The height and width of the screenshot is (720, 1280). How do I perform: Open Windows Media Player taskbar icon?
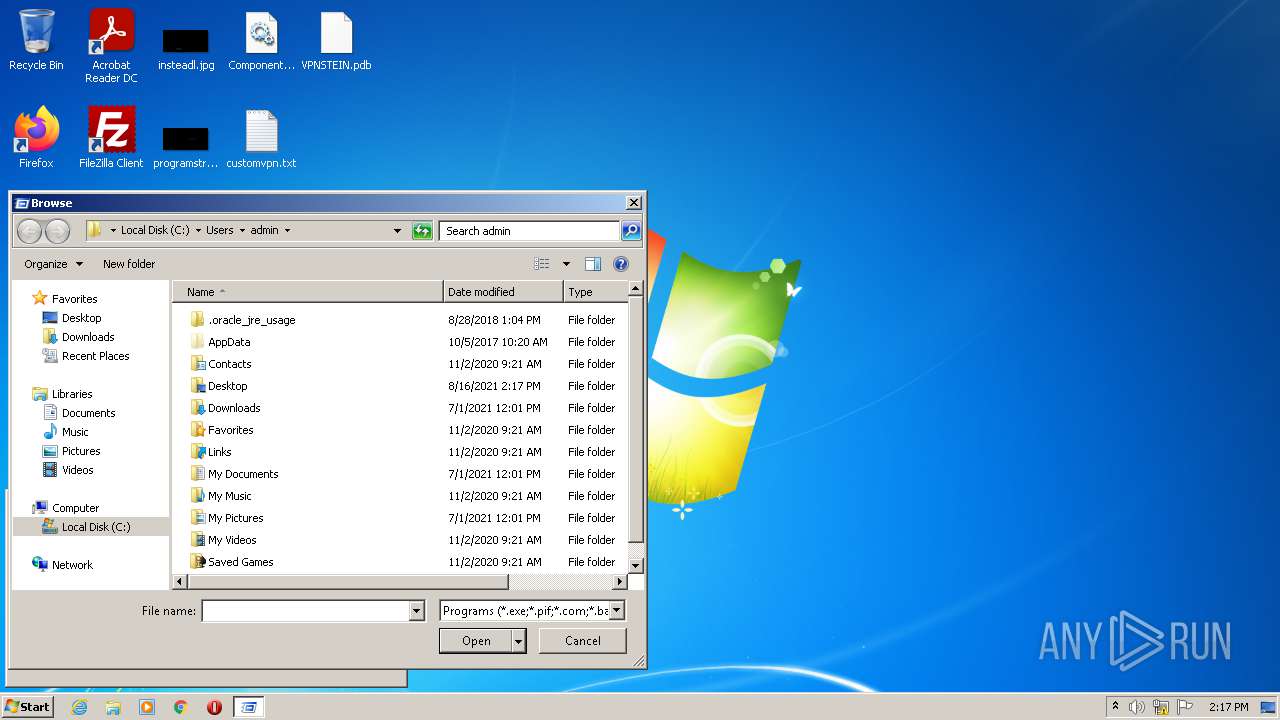[x=147, y=707]
